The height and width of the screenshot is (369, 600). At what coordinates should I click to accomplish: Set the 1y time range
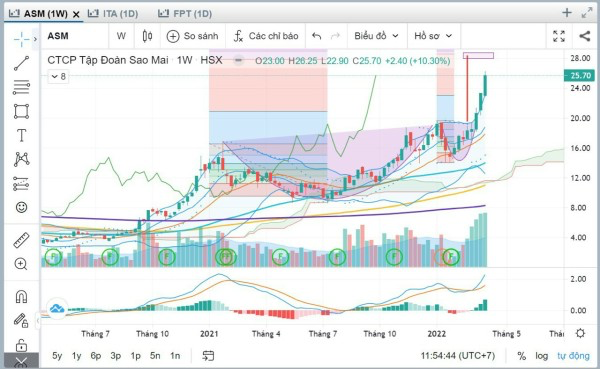tap(77, 356)
